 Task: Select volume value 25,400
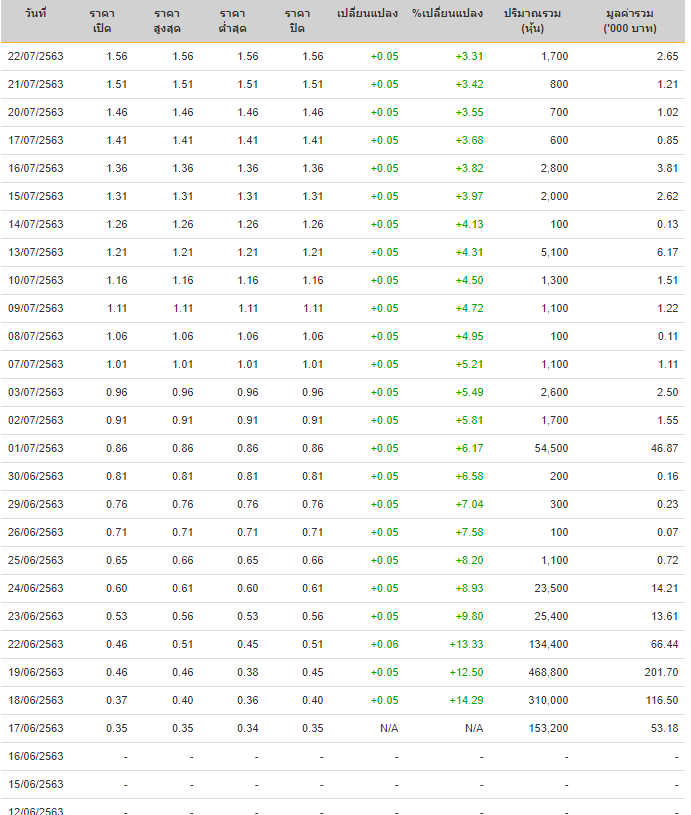[x=551, y=616]
